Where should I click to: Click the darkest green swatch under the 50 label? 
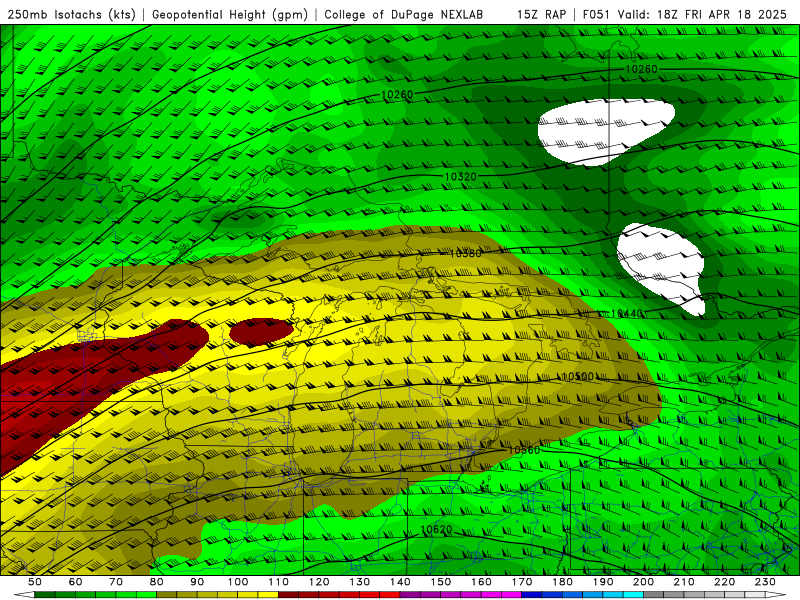tap(44, 595)
